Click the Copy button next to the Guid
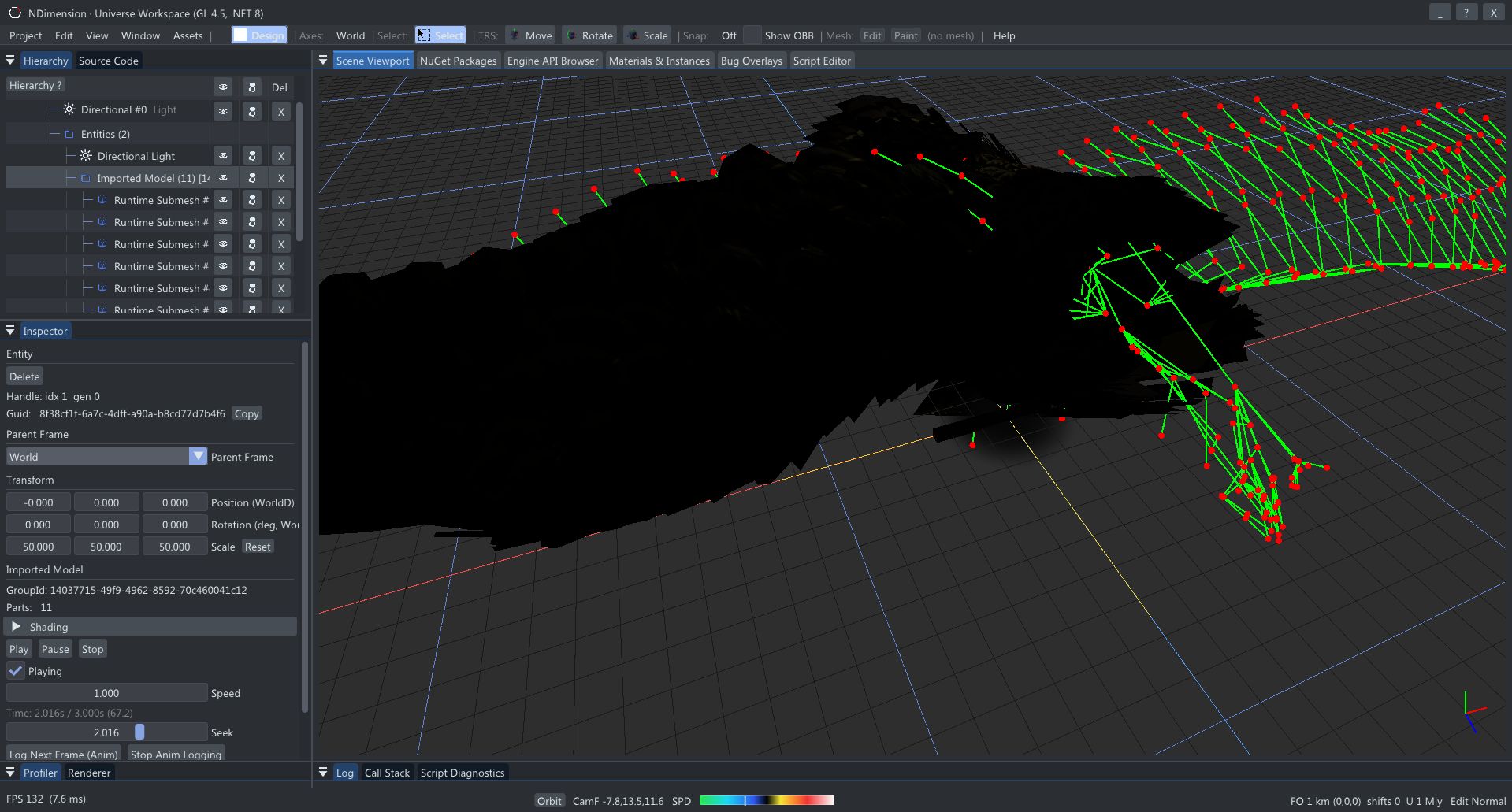The height and width of the screenshot is (812, 1512). point(247,413)
